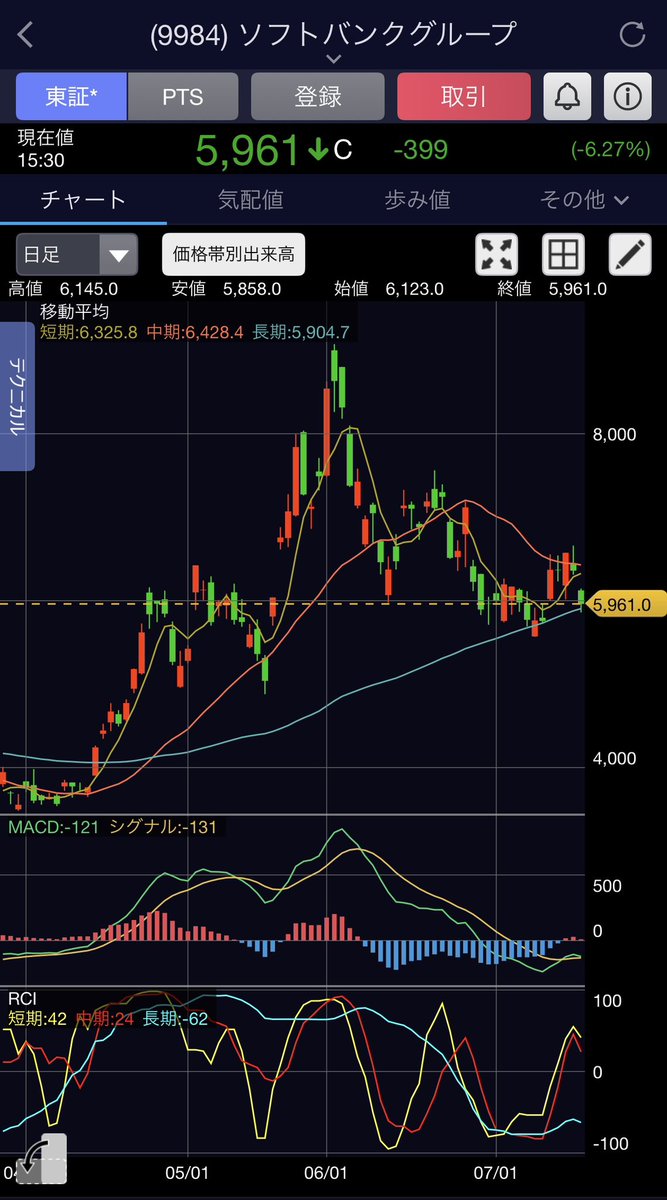Viewport: 667px width, 1200px height.
Task: Tap the rotate chart icon at bottom left
Action: 41,1160
